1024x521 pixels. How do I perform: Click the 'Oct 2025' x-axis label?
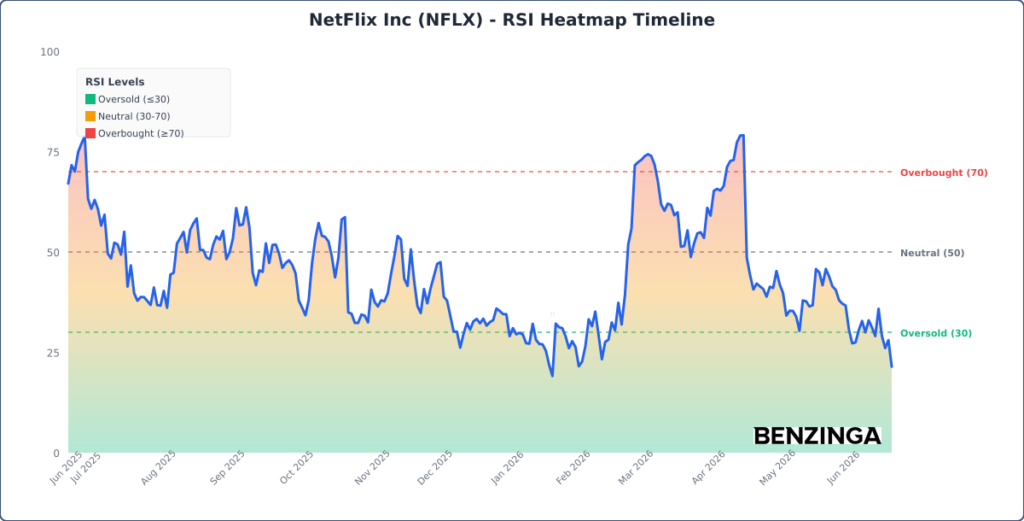(297, 467)
